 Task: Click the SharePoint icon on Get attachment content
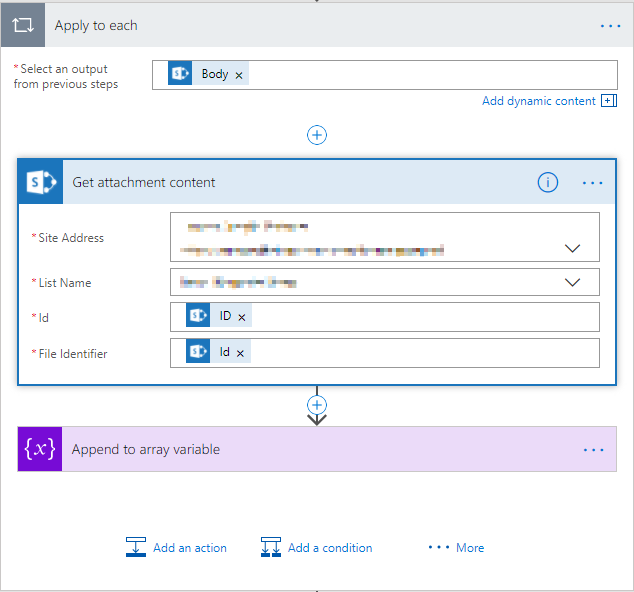pyautogui.click(x=41, y=182)
